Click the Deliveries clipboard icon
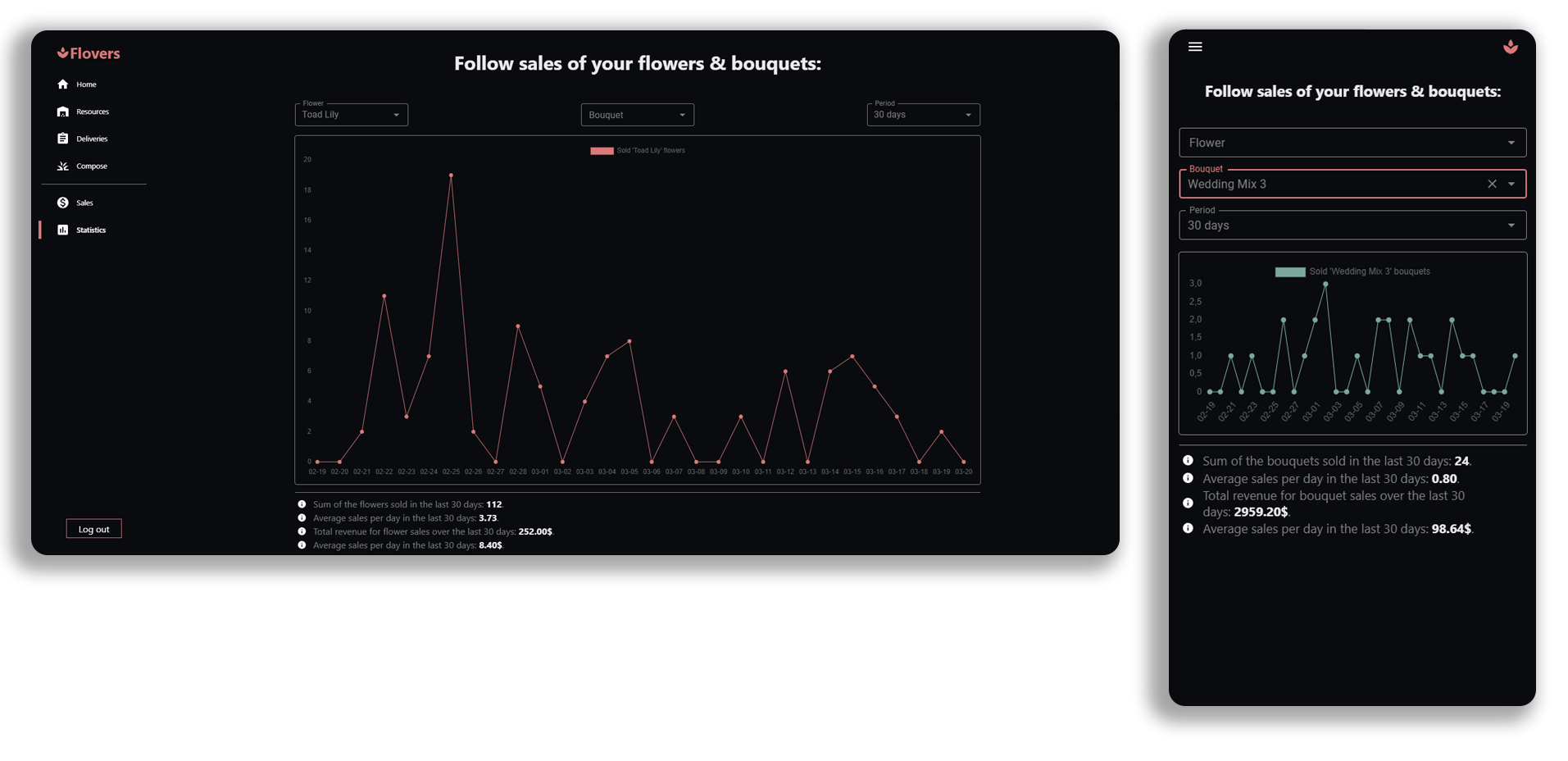 coord(63,139)
